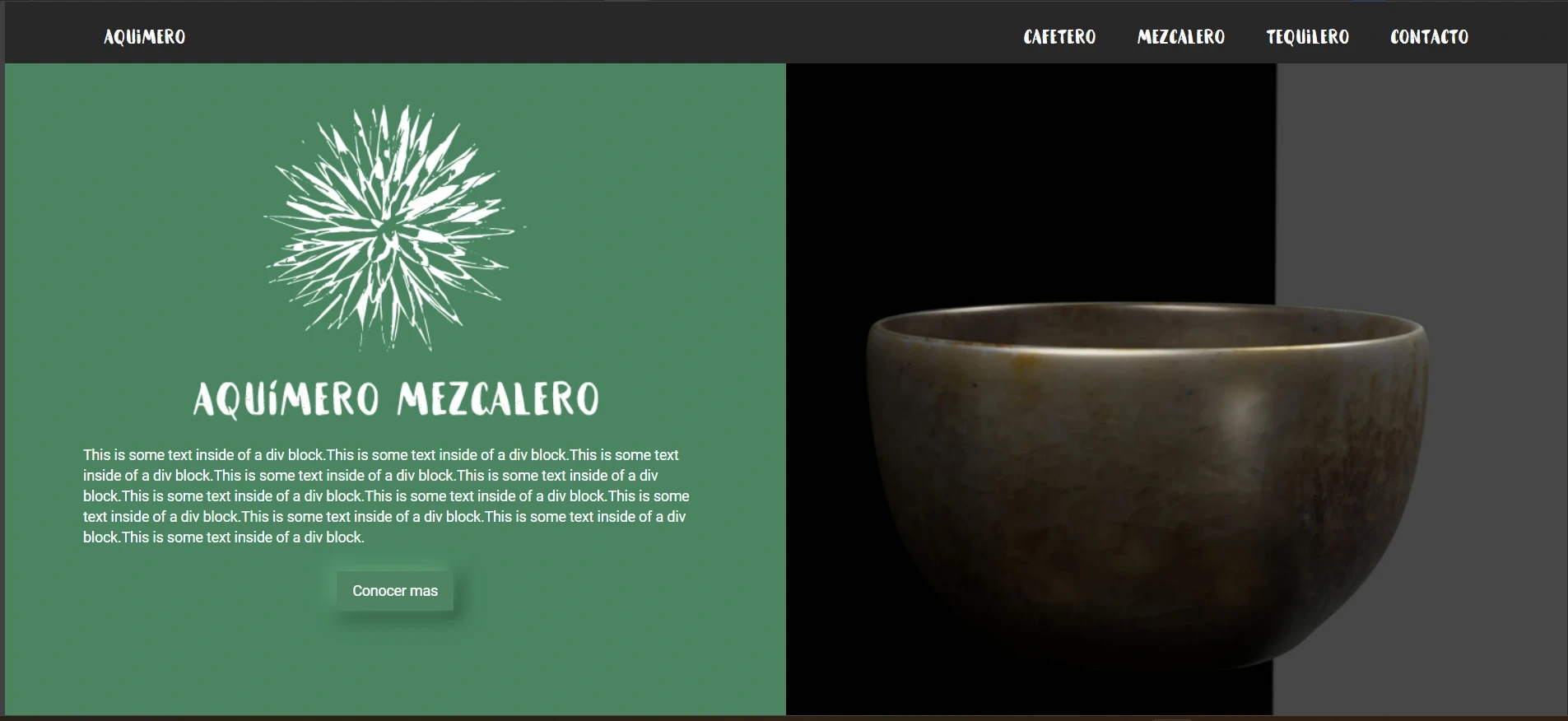Click the white agave plant logo
The width and height of the screenshot is (1568, 721).
pyautogui.click(x=394, y=228)
